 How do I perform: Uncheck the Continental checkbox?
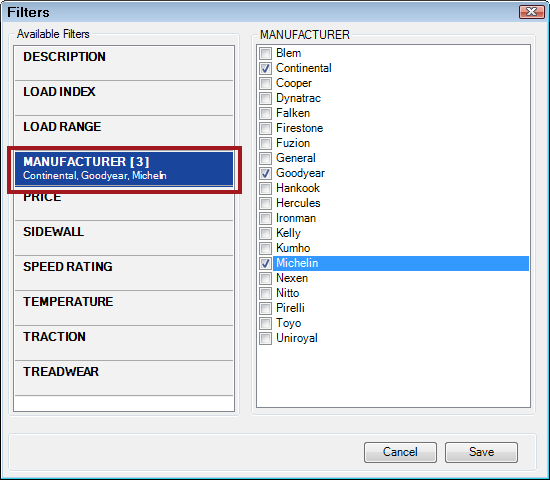266,68
